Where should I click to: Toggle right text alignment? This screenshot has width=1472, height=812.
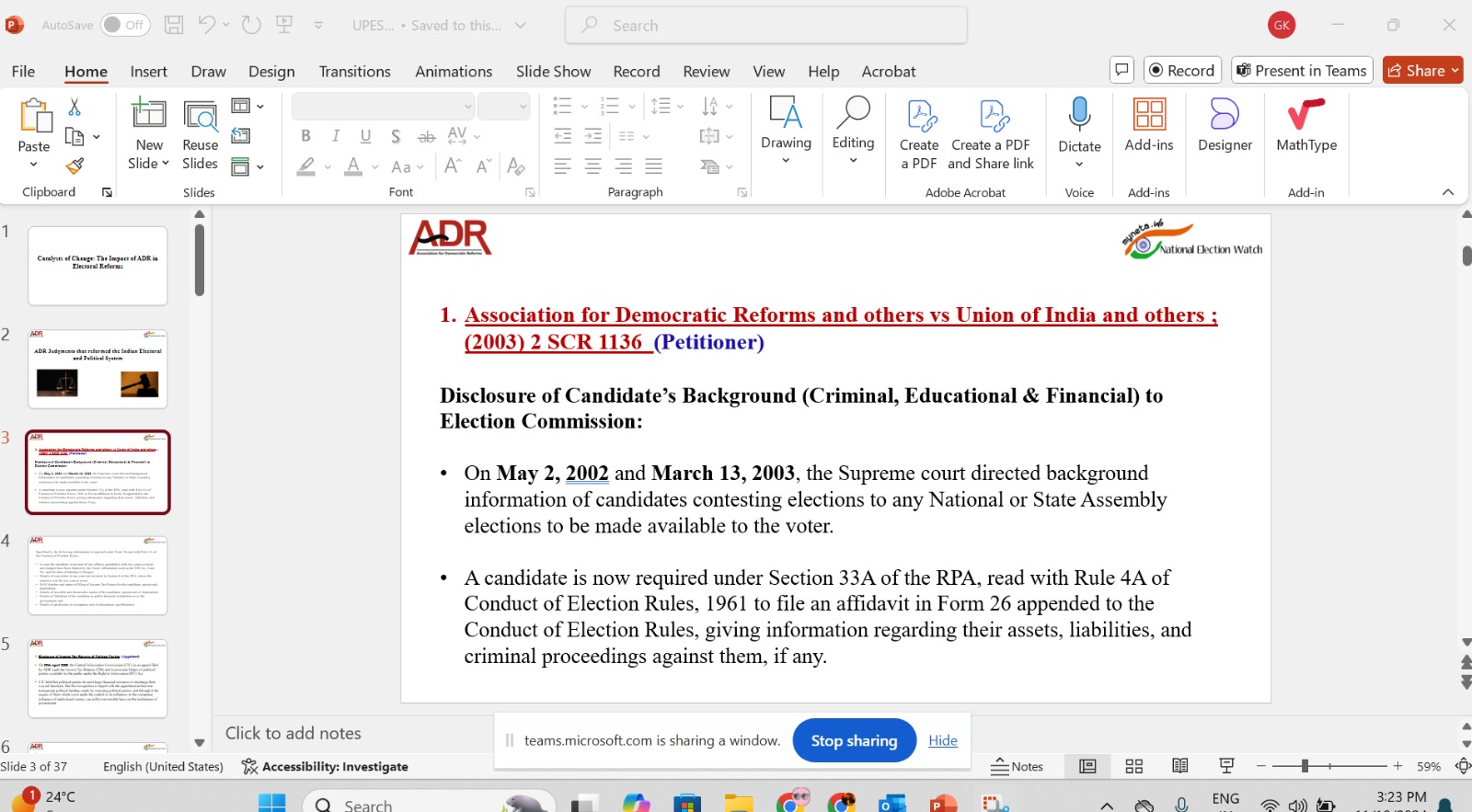[624, 166]
